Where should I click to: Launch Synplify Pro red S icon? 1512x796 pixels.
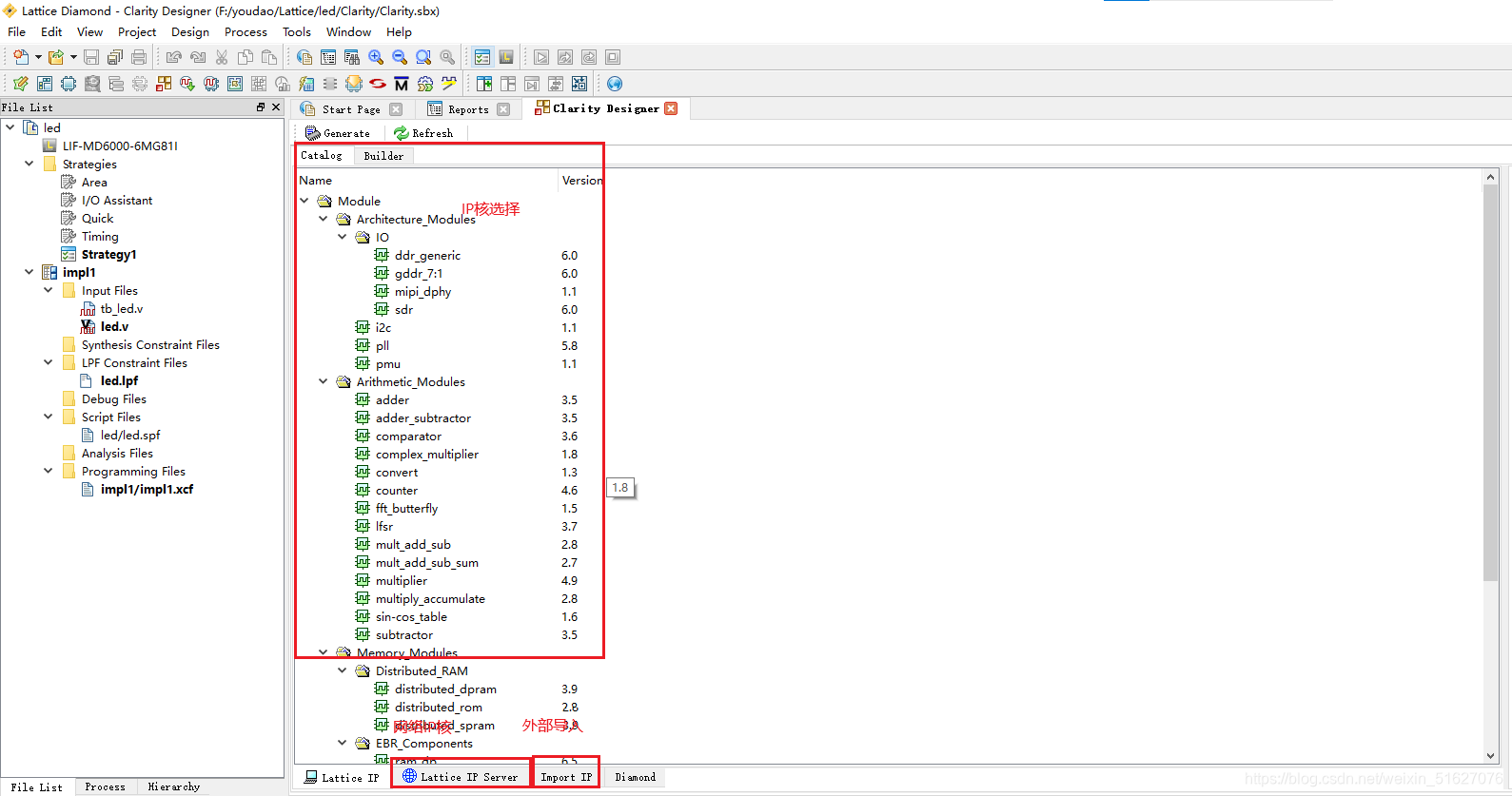(x=378, y=84)
